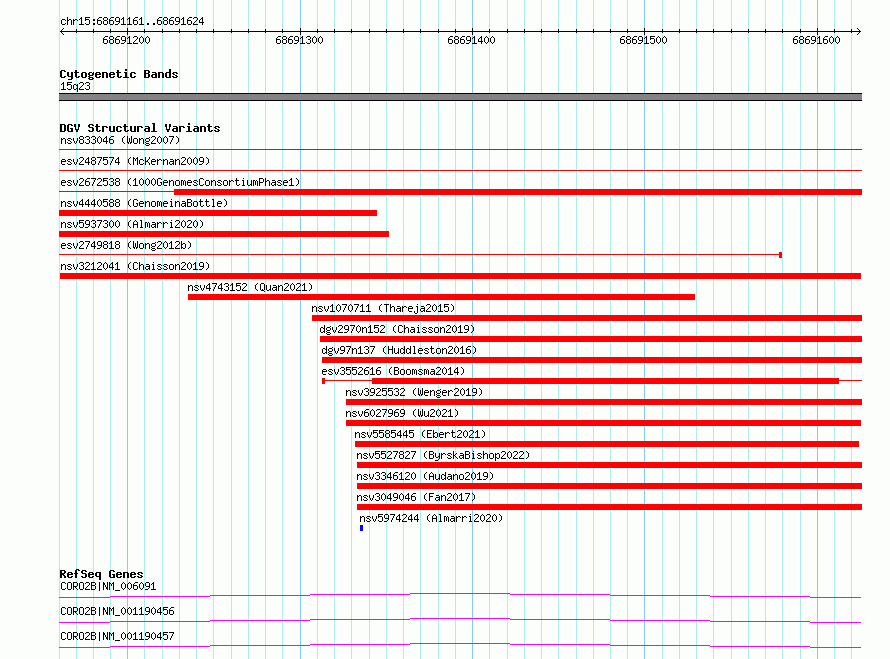890x659 pixels.
Task: Select the red bar under nsv4440588
Action: click(218, 213)
